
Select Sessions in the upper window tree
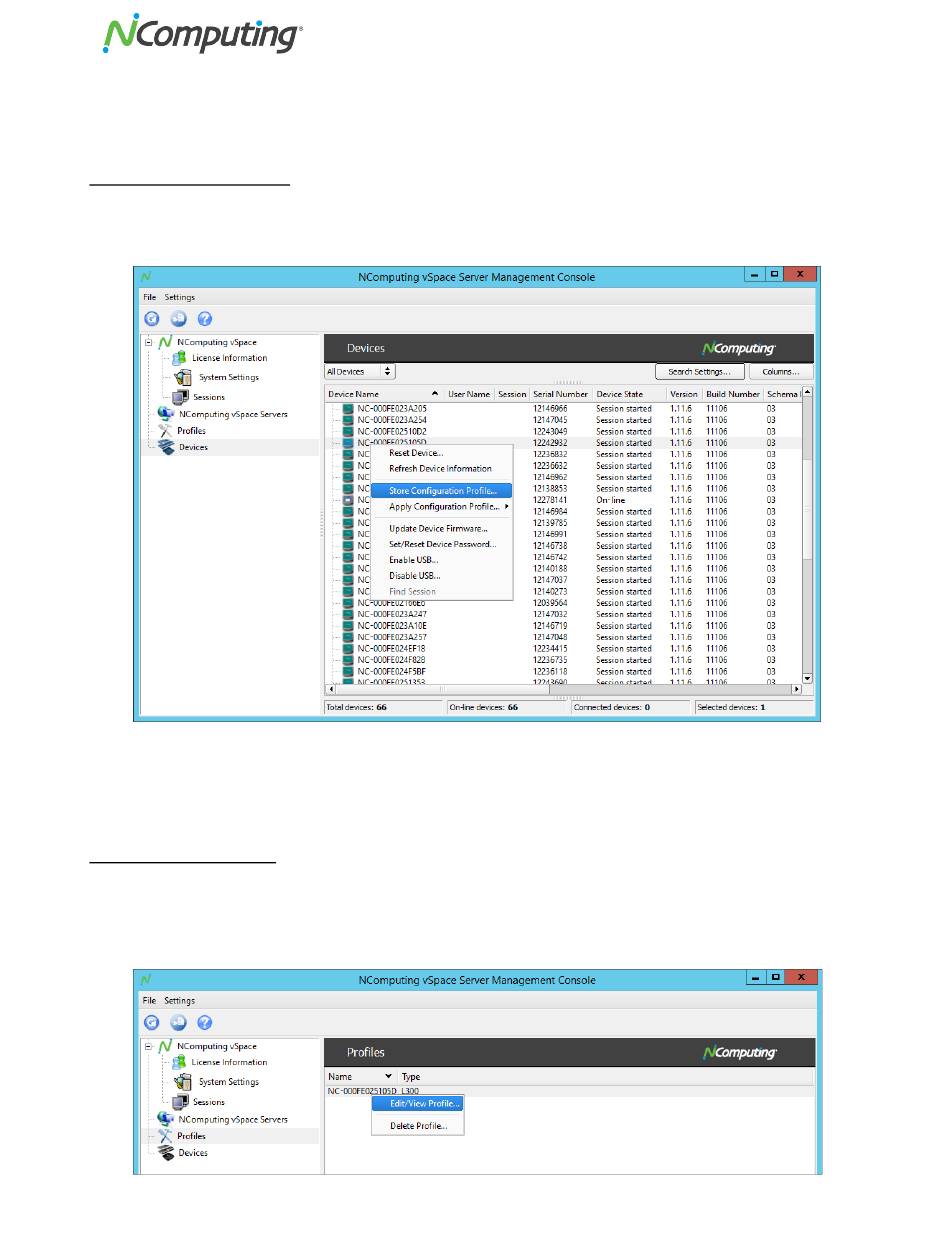(209, 398)
